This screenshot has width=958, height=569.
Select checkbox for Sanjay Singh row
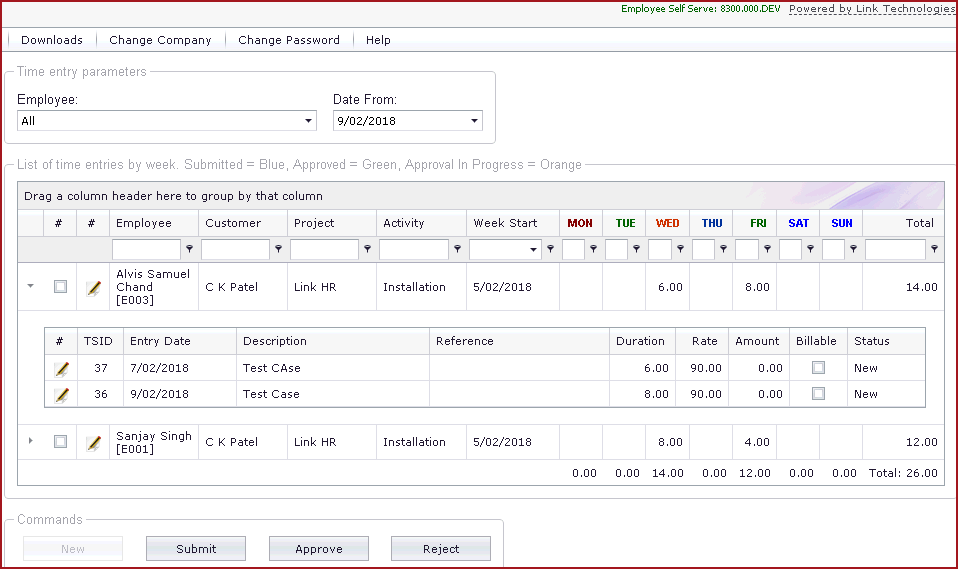(x=61, y=441)
